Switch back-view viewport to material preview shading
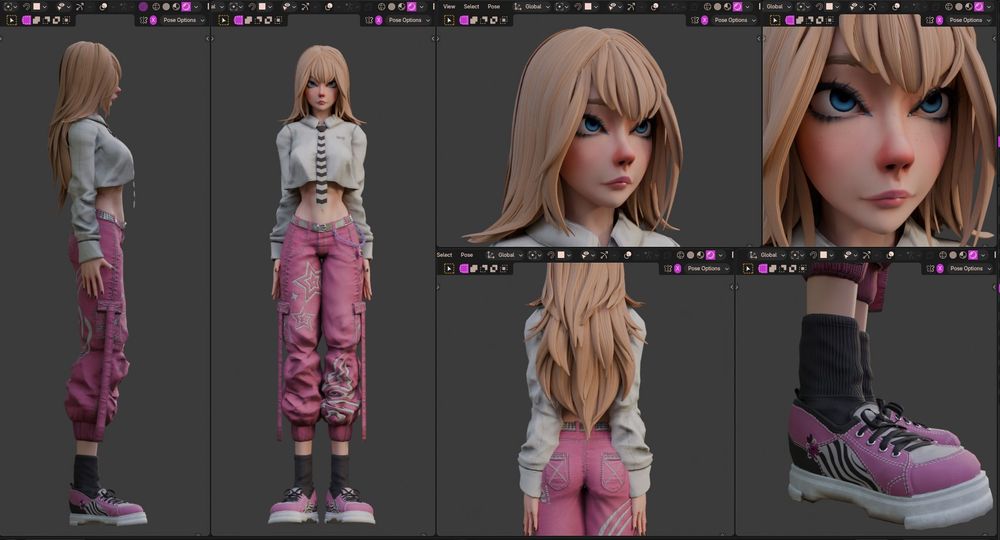 [700, 255]
